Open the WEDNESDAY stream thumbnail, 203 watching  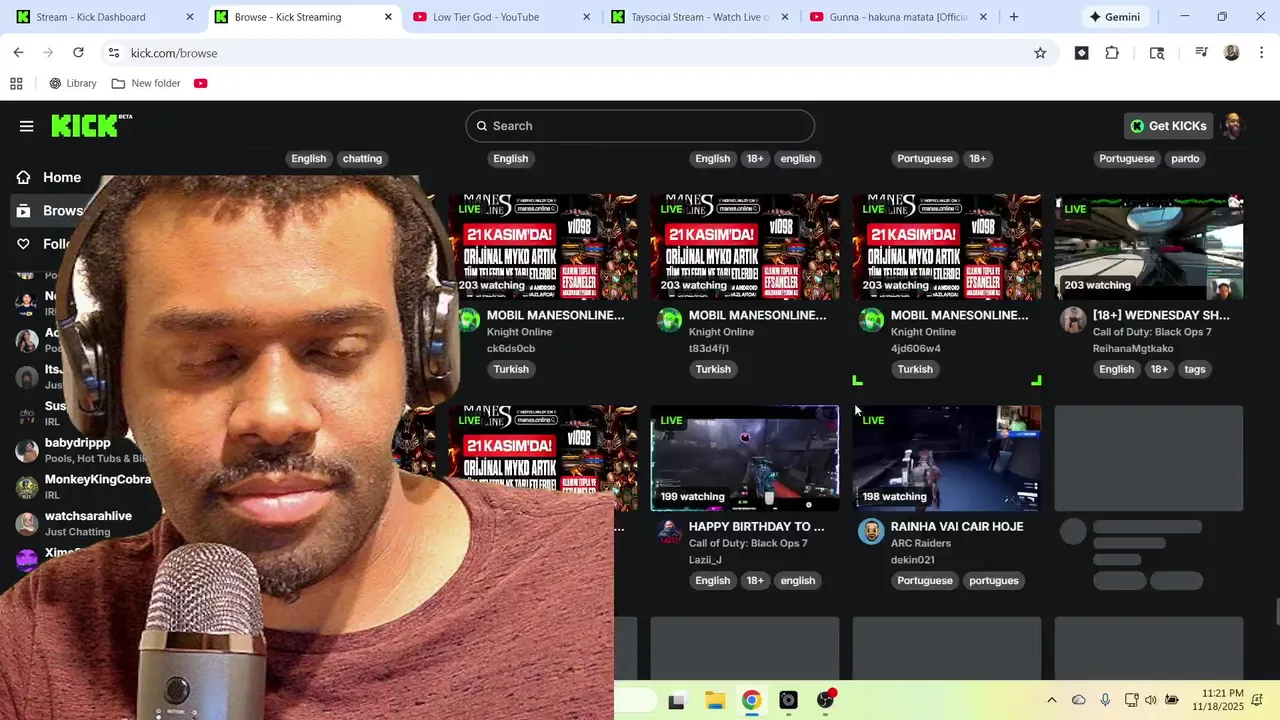click(x=1149, y=247)
